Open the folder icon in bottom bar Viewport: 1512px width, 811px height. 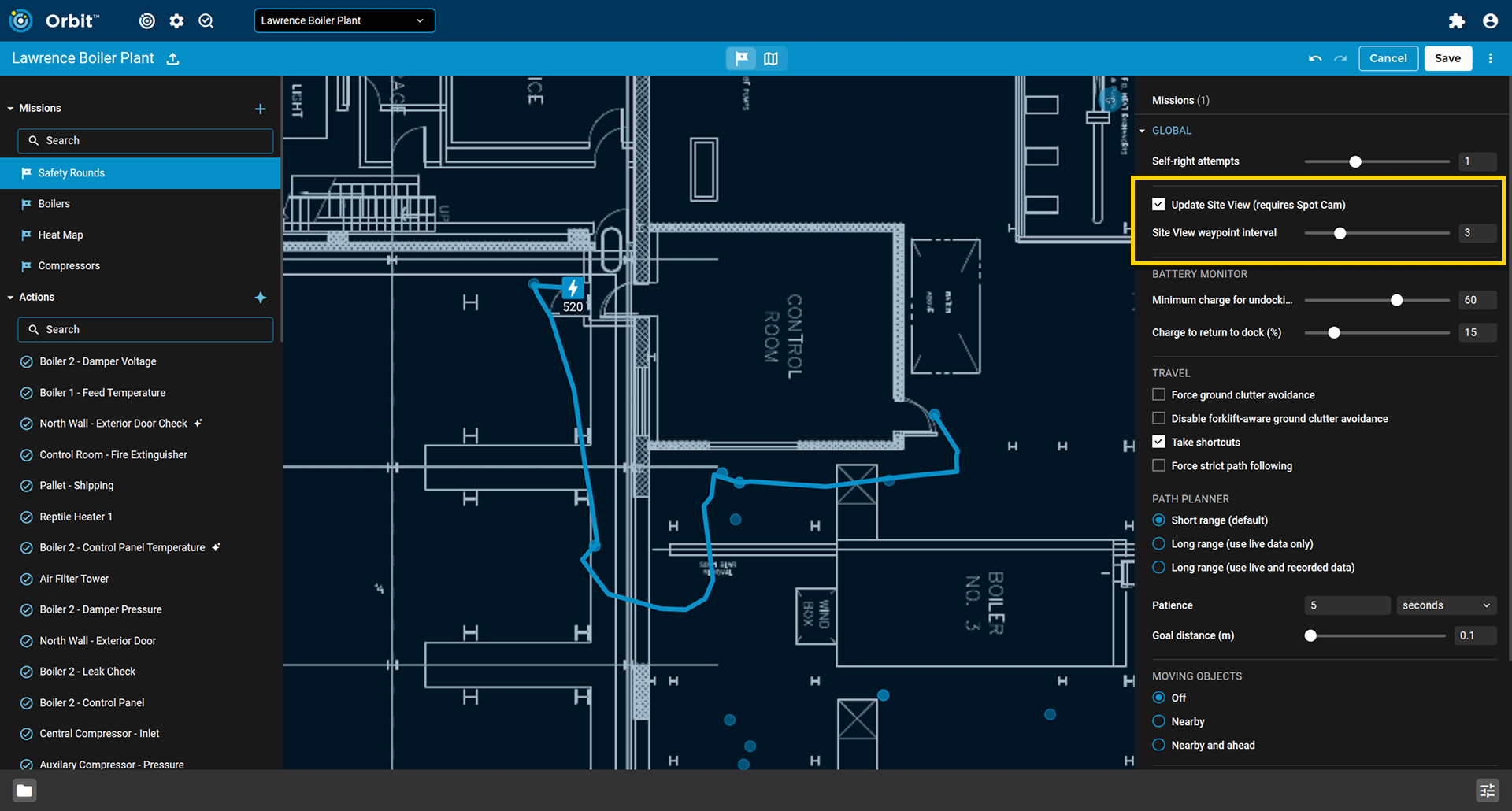pos(24,791)
